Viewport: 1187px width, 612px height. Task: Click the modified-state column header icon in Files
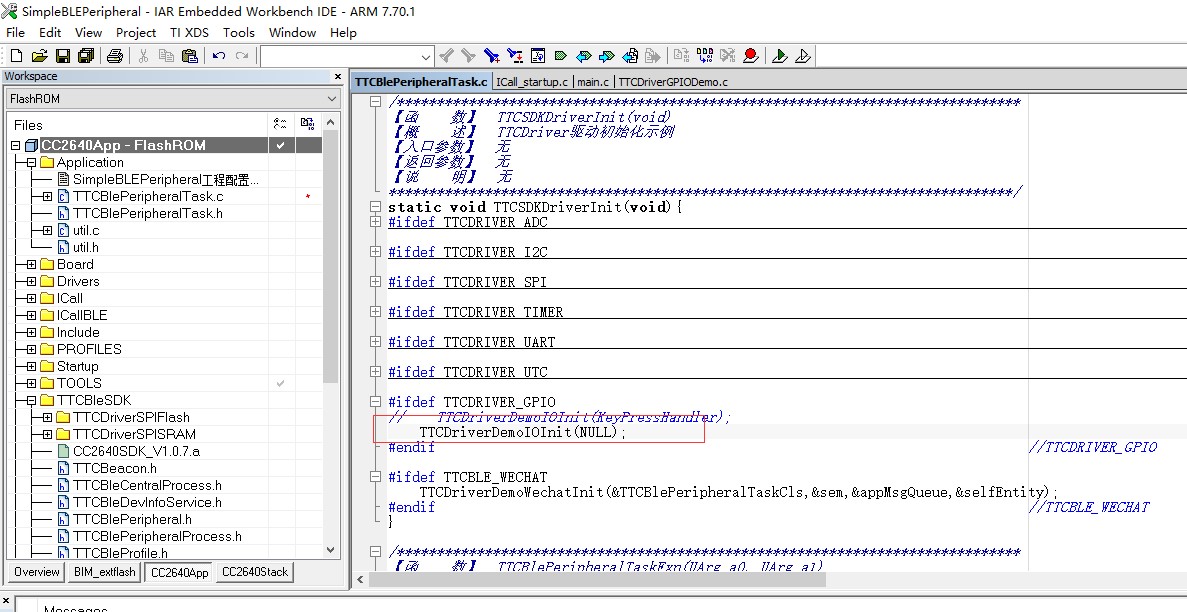[307, 124]
